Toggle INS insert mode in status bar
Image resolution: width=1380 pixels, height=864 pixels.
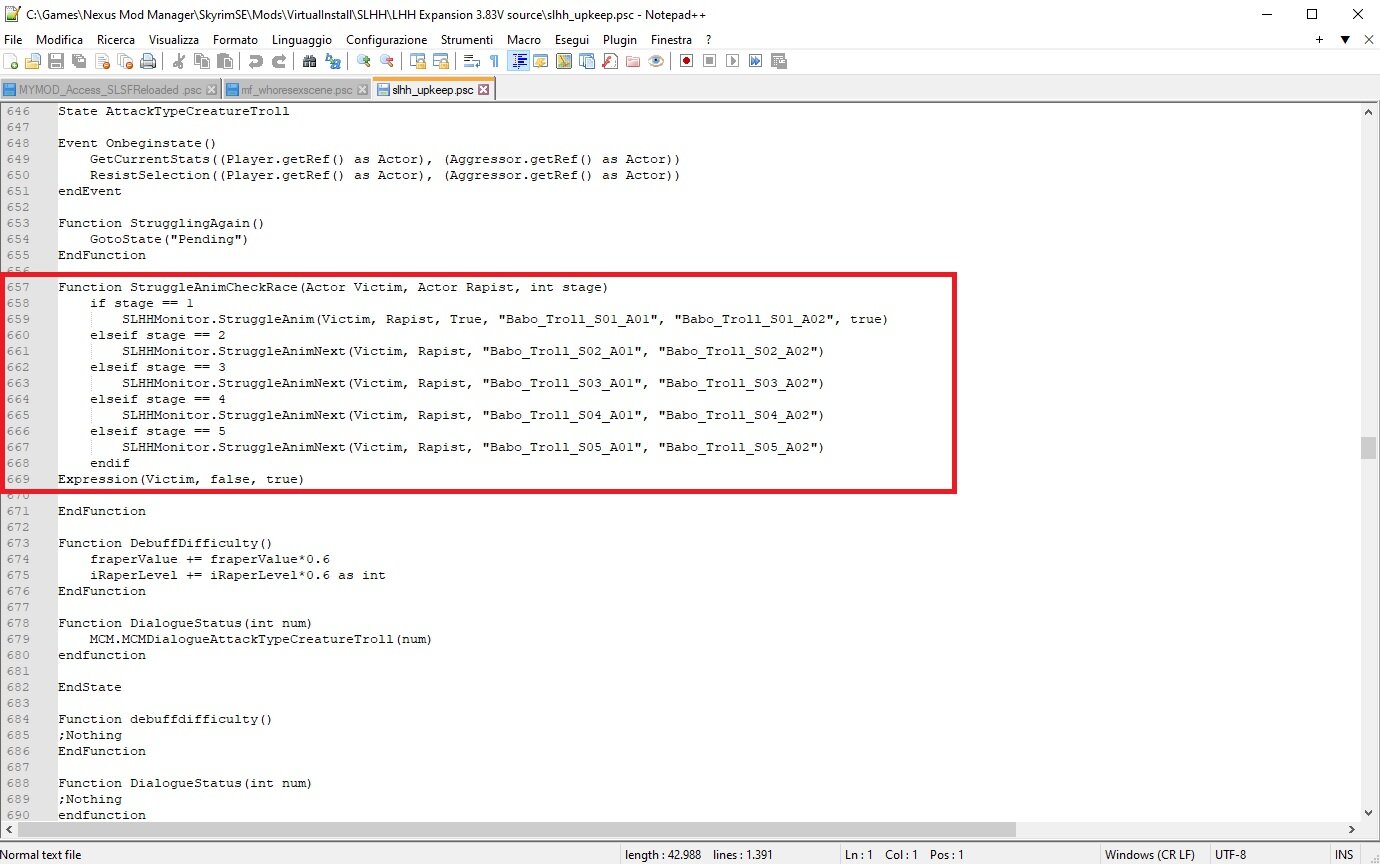pyautogui.click(x=1343, y=855)
